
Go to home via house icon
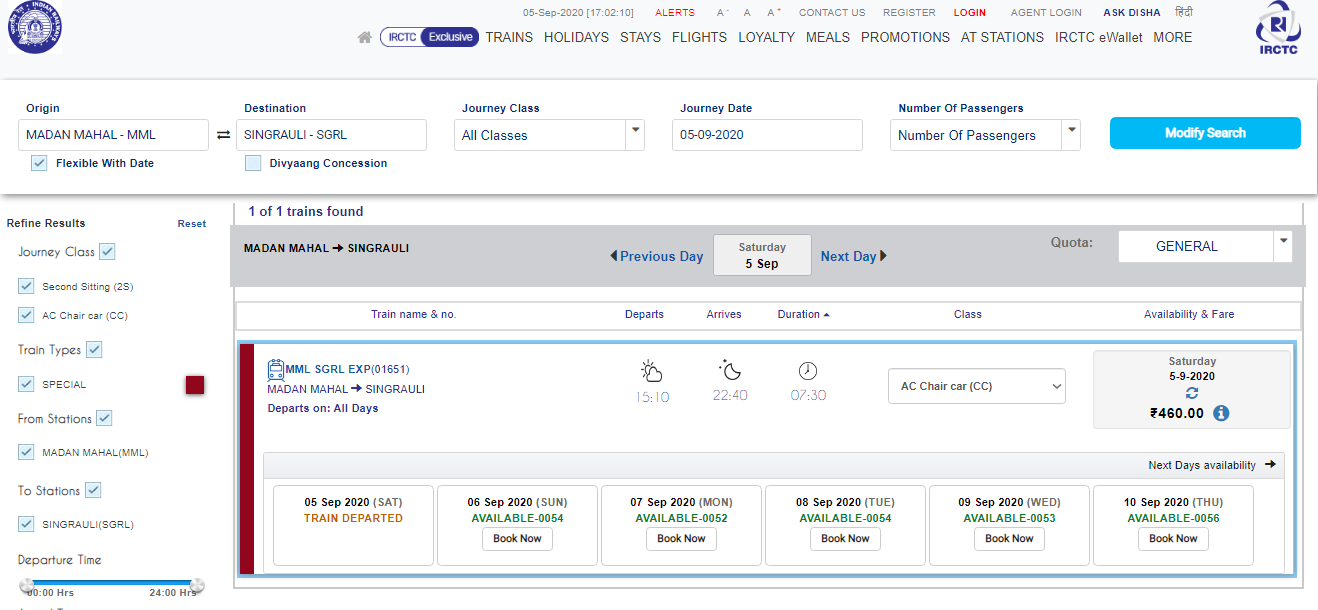tap(365, 37)
